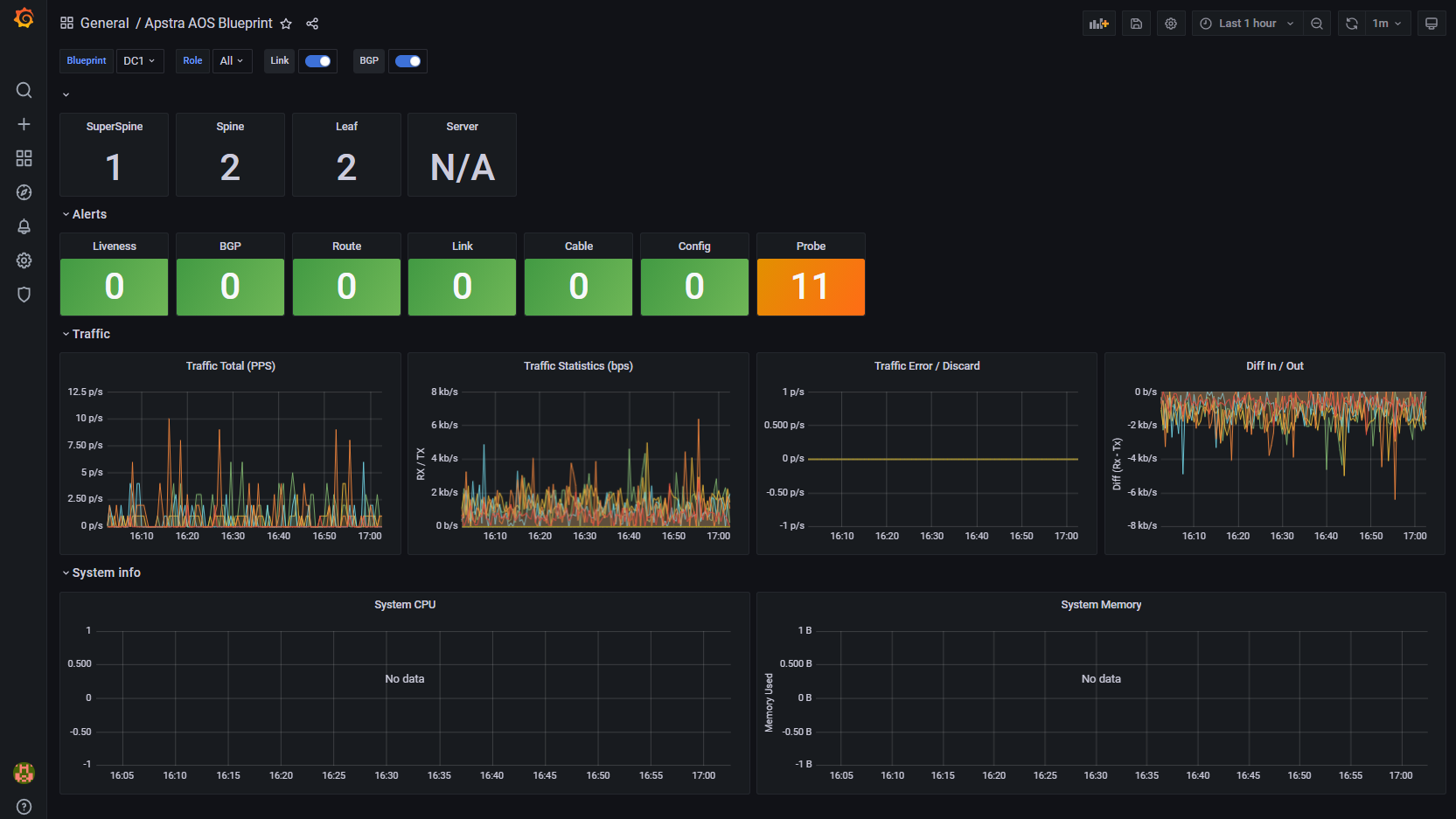This screenshot has height=819, width=1456.
Task: Click the user avatar in sidebar
Action: (x=24, y=773)
